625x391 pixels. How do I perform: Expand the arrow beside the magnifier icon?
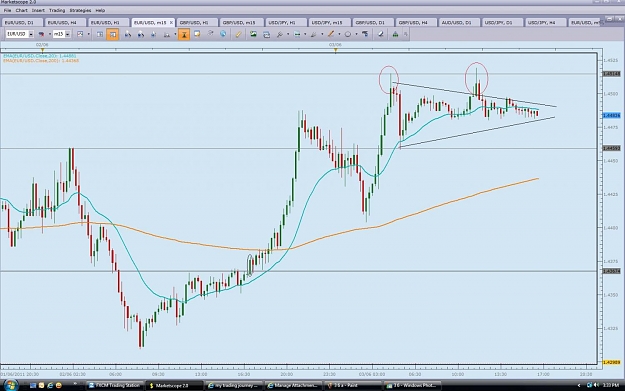coord(288,34)
